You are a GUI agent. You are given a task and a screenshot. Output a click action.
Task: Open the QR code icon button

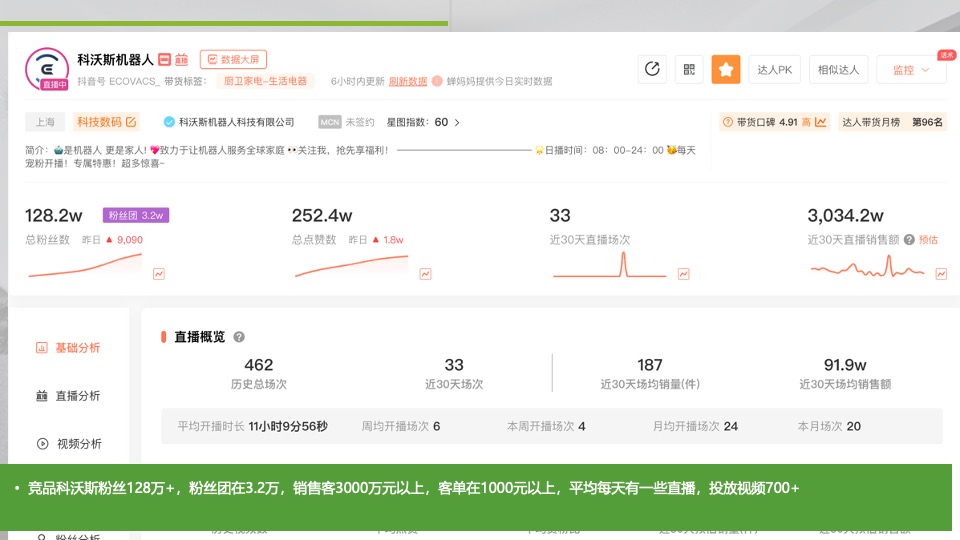tap(689, 69)
